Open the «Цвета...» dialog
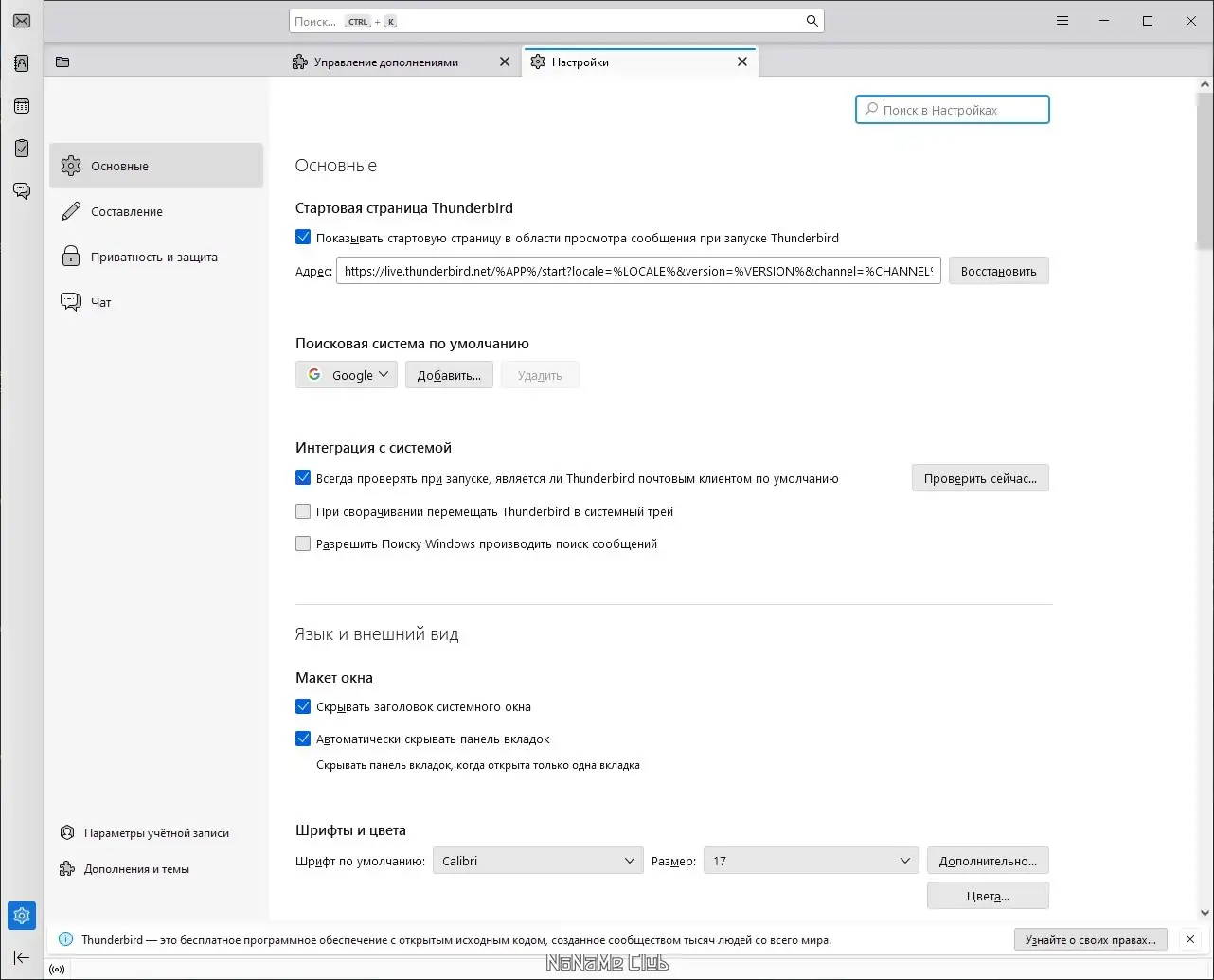The height and width of the screenshot is (980, 1214). [988, 896]
